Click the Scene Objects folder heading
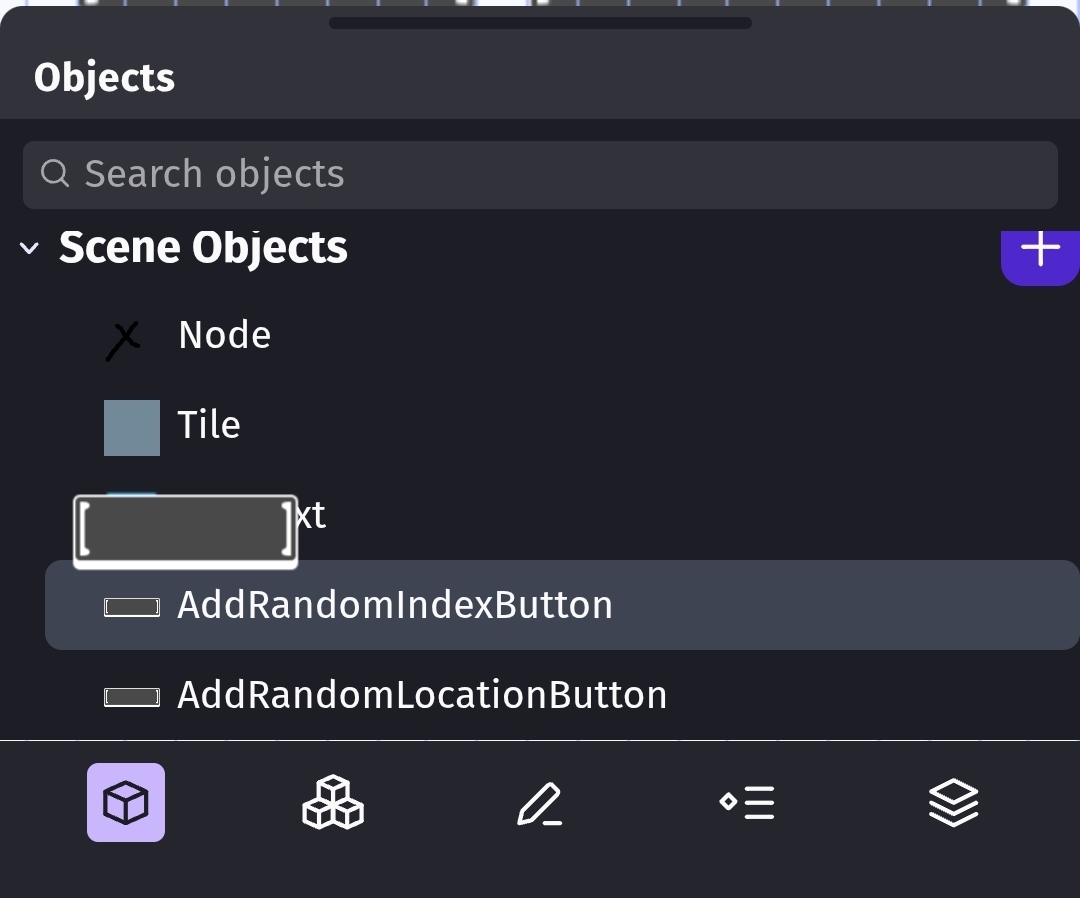Viewport: 1080px width, 898px height. click(203, 248)
